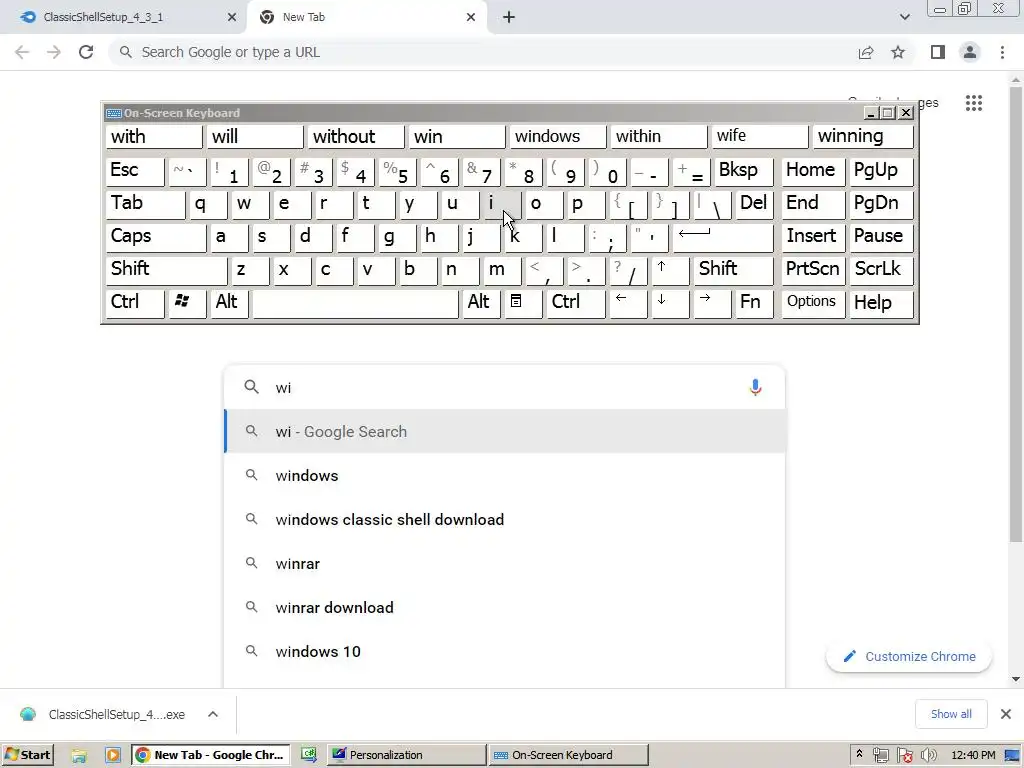Screen dimensions: 1024x768
Task: Click the Chrome address bar field
Action: (483, 52)
